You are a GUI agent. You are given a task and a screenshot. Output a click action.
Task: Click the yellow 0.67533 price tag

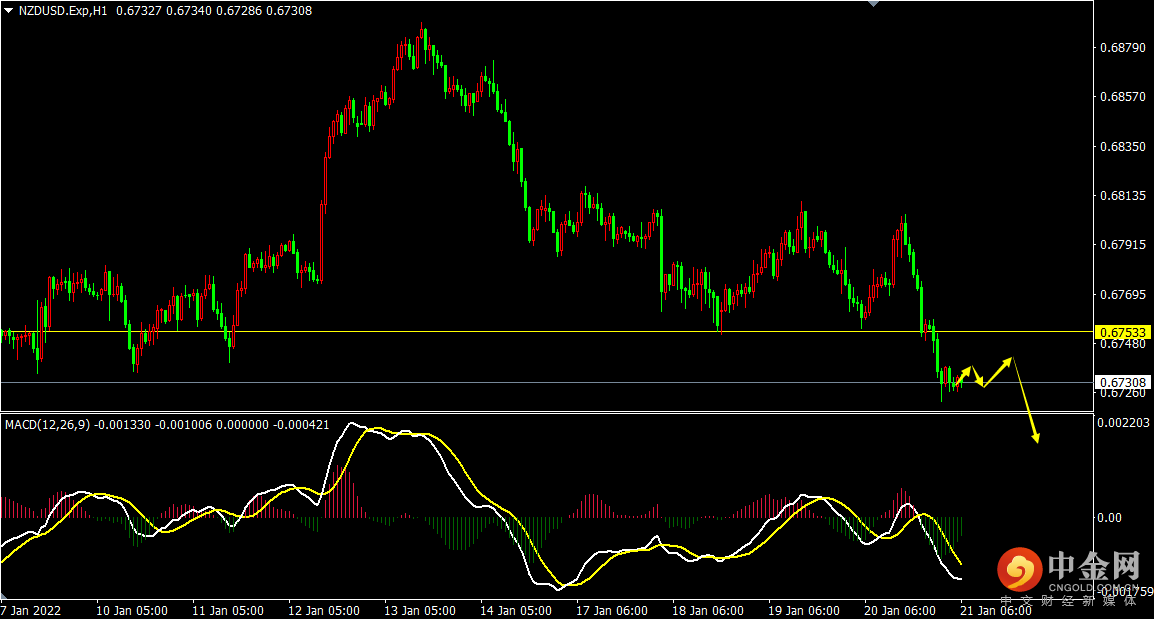tap(1122, 332)
